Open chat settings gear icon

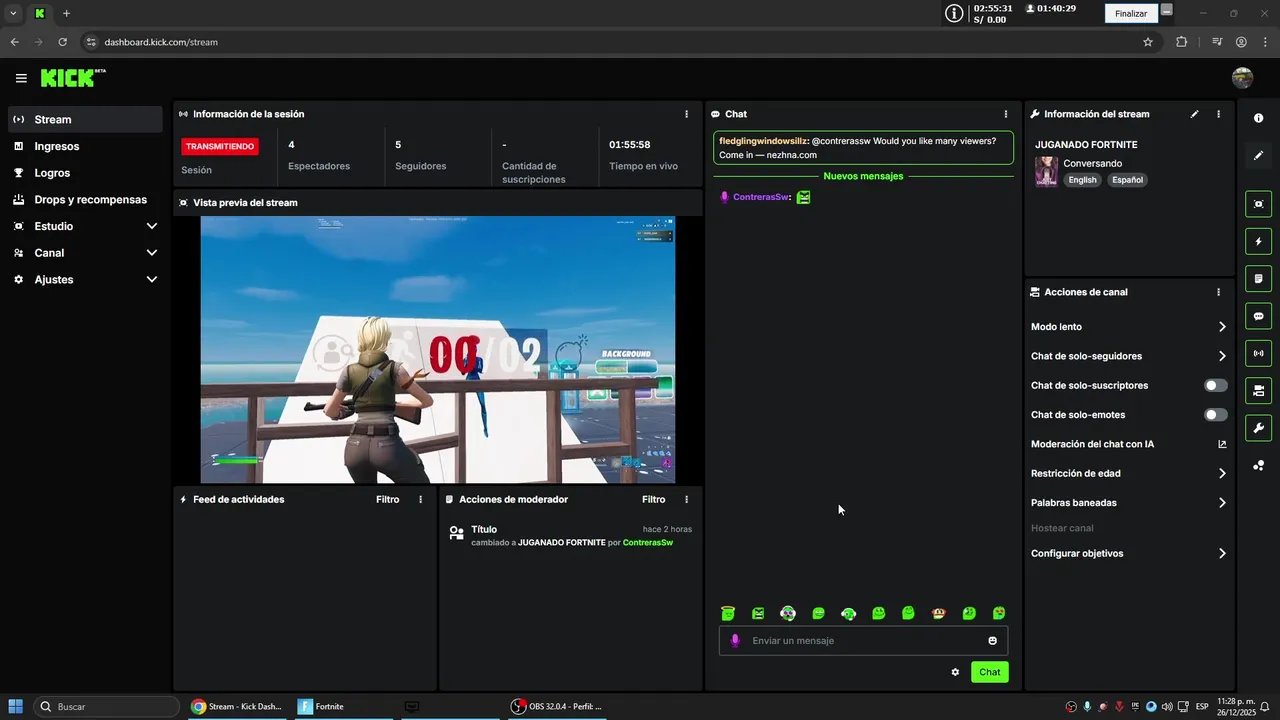(x=955, y=672)
